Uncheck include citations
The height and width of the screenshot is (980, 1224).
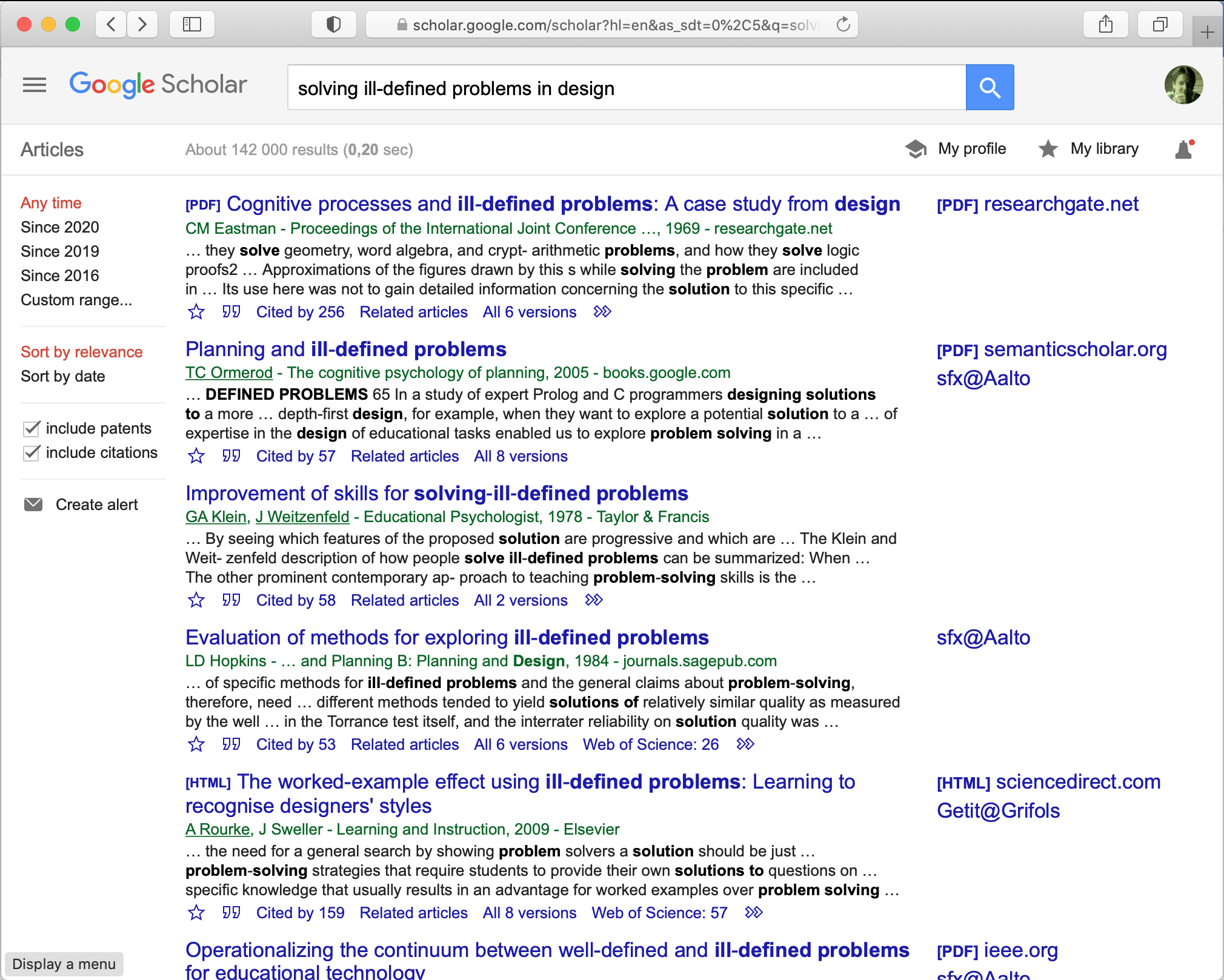coord(32,453)
